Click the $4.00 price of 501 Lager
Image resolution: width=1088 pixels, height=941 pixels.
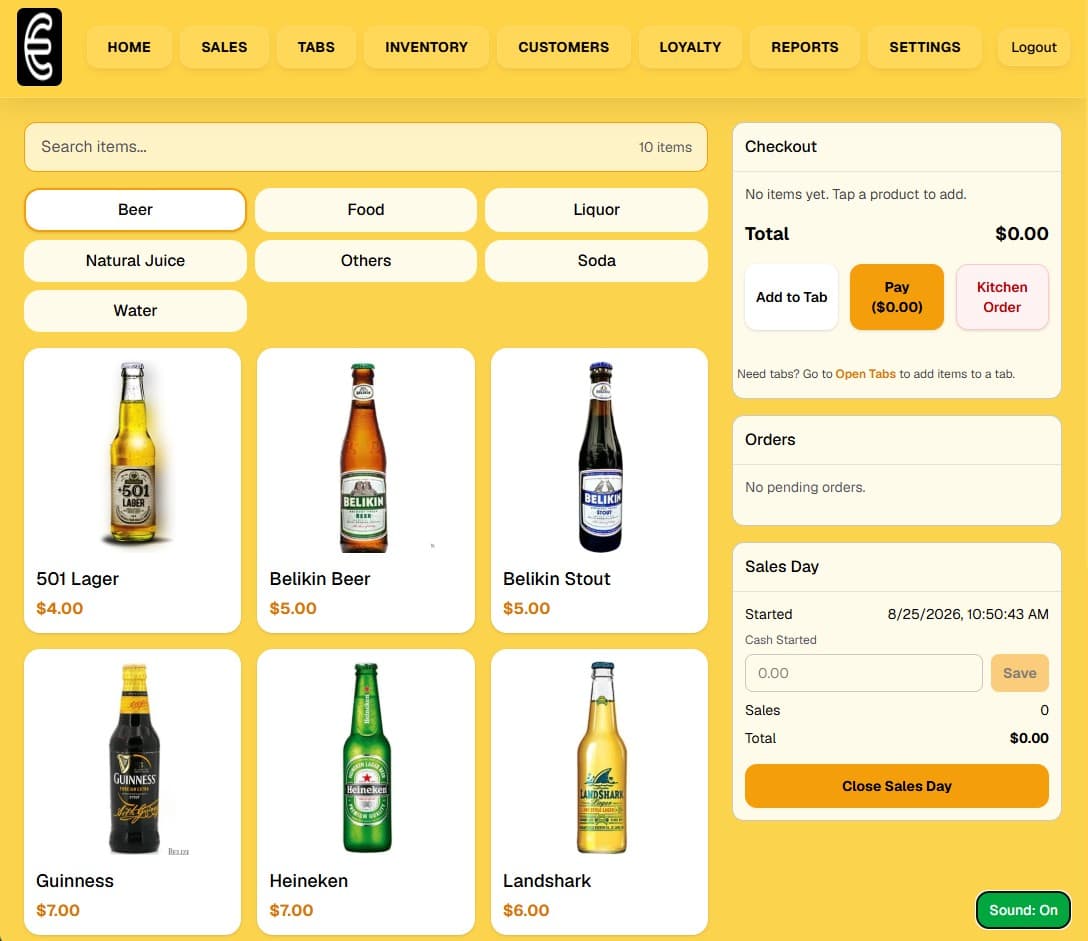(x=60, y=609)
